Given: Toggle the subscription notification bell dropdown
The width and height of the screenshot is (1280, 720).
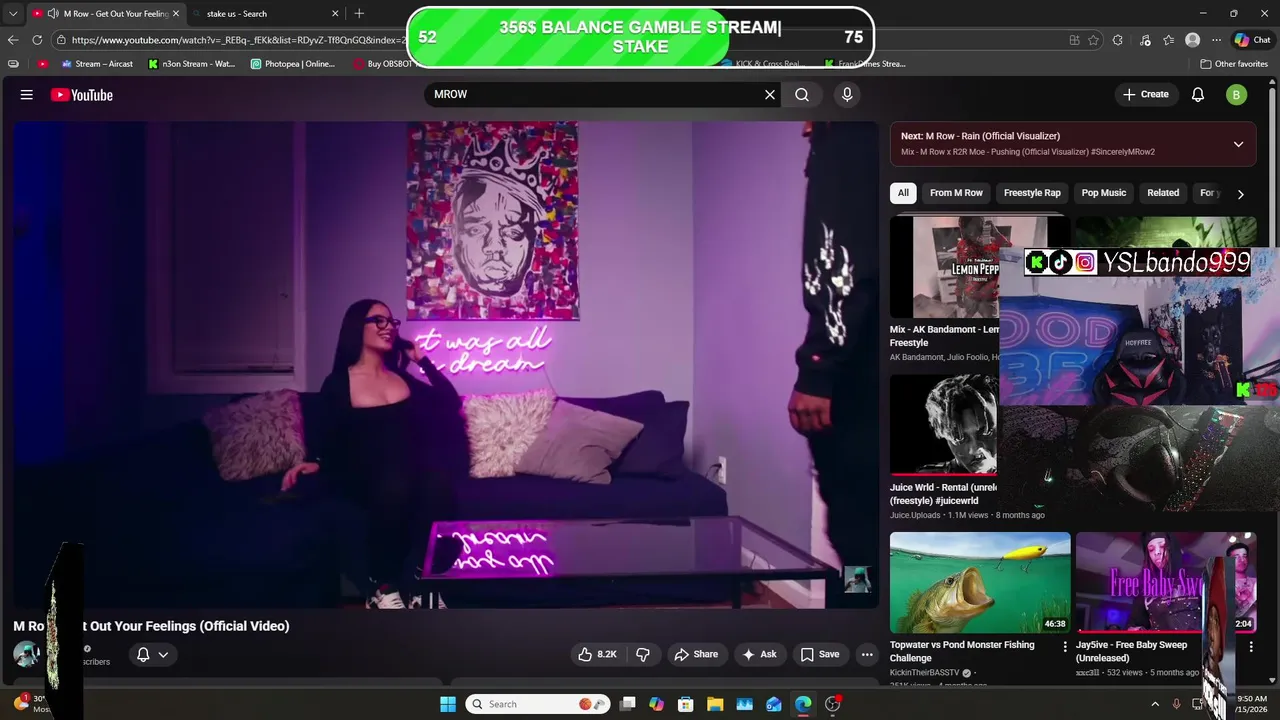Looking at the screenshot, I should (152, 654).
